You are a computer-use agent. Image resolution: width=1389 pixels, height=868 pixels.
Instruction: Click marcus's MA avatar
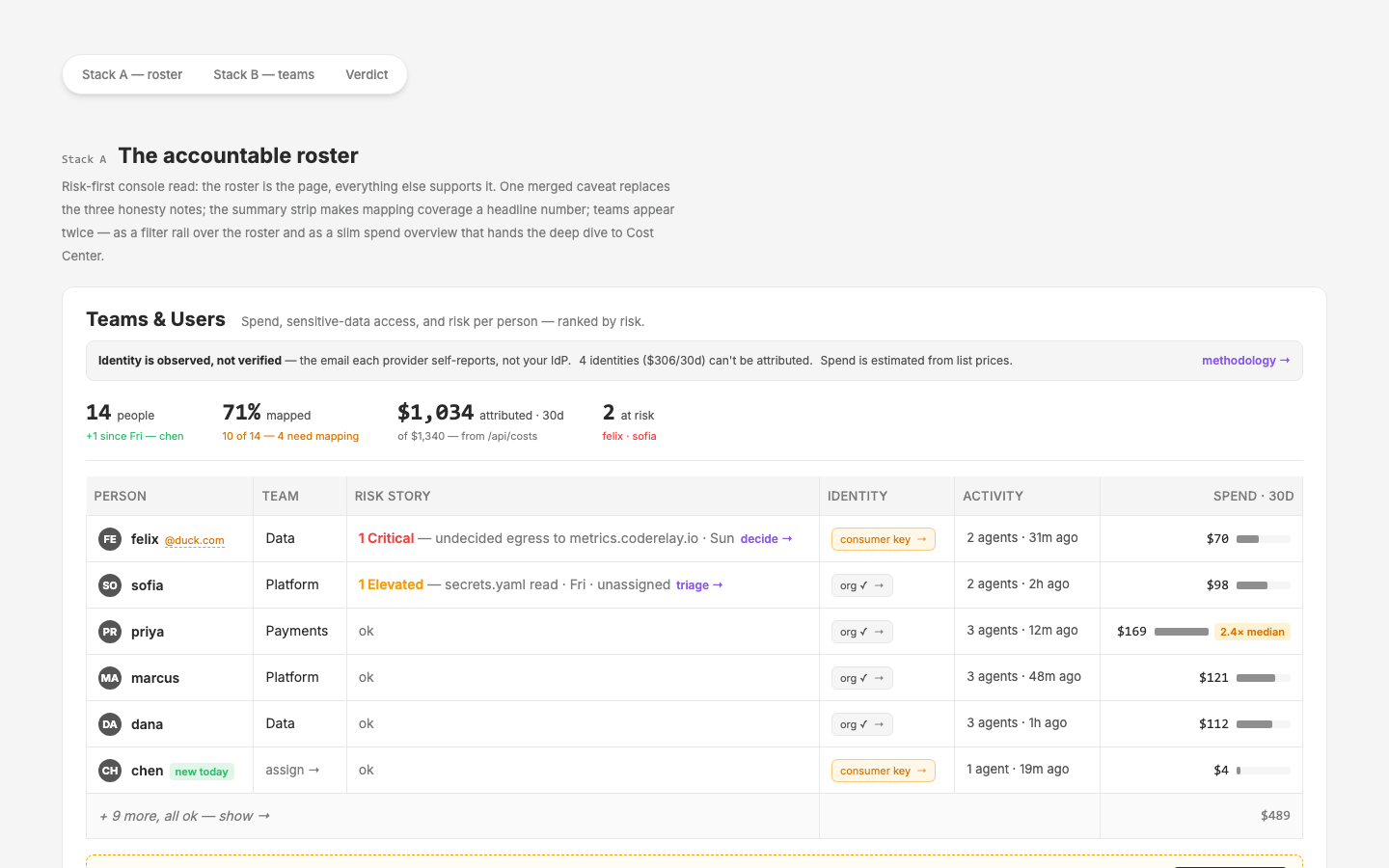click(x=110, y=678)
